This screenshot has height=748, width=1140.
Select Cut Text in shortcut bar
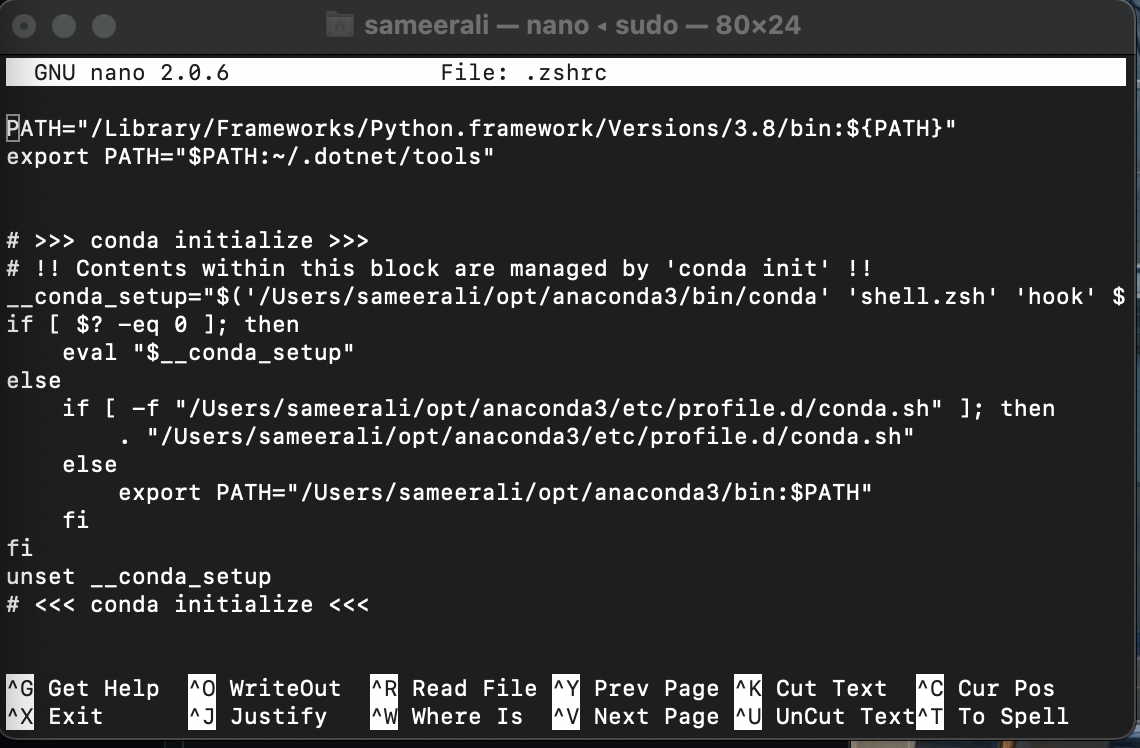click(x=830, y=688)
